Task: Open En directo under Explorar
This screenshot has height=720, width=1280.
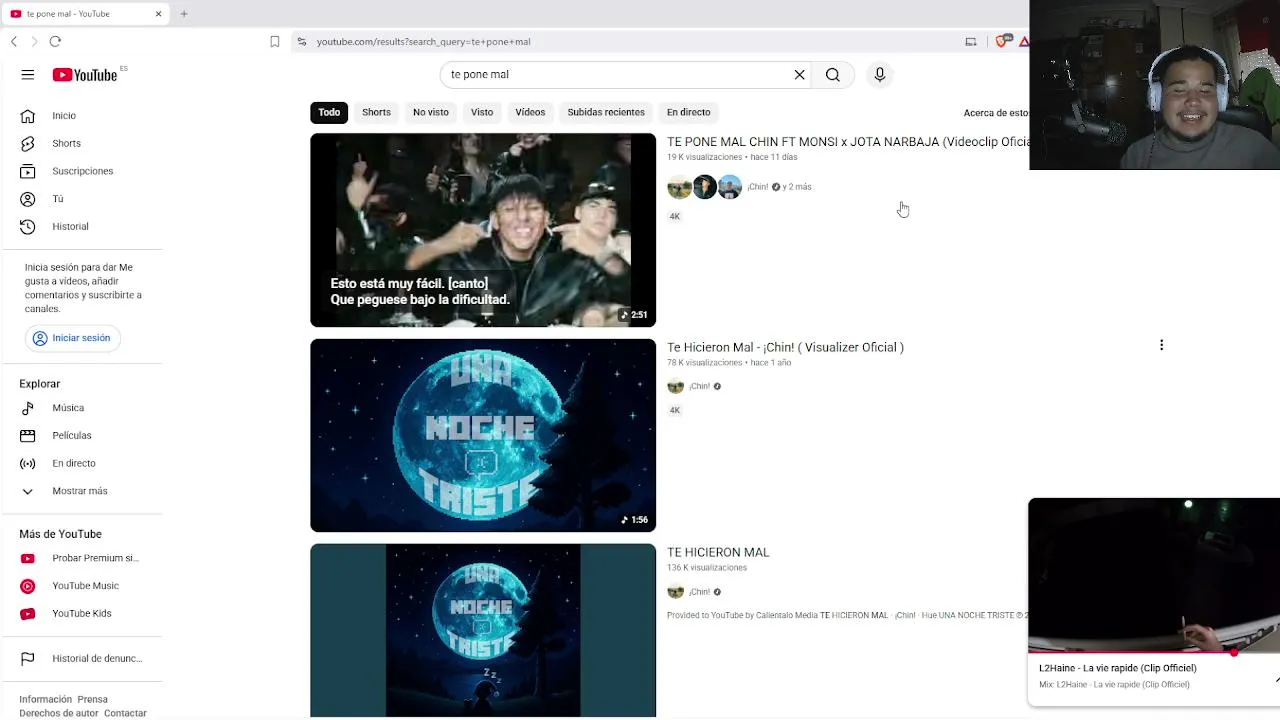Action: point(84,463)
